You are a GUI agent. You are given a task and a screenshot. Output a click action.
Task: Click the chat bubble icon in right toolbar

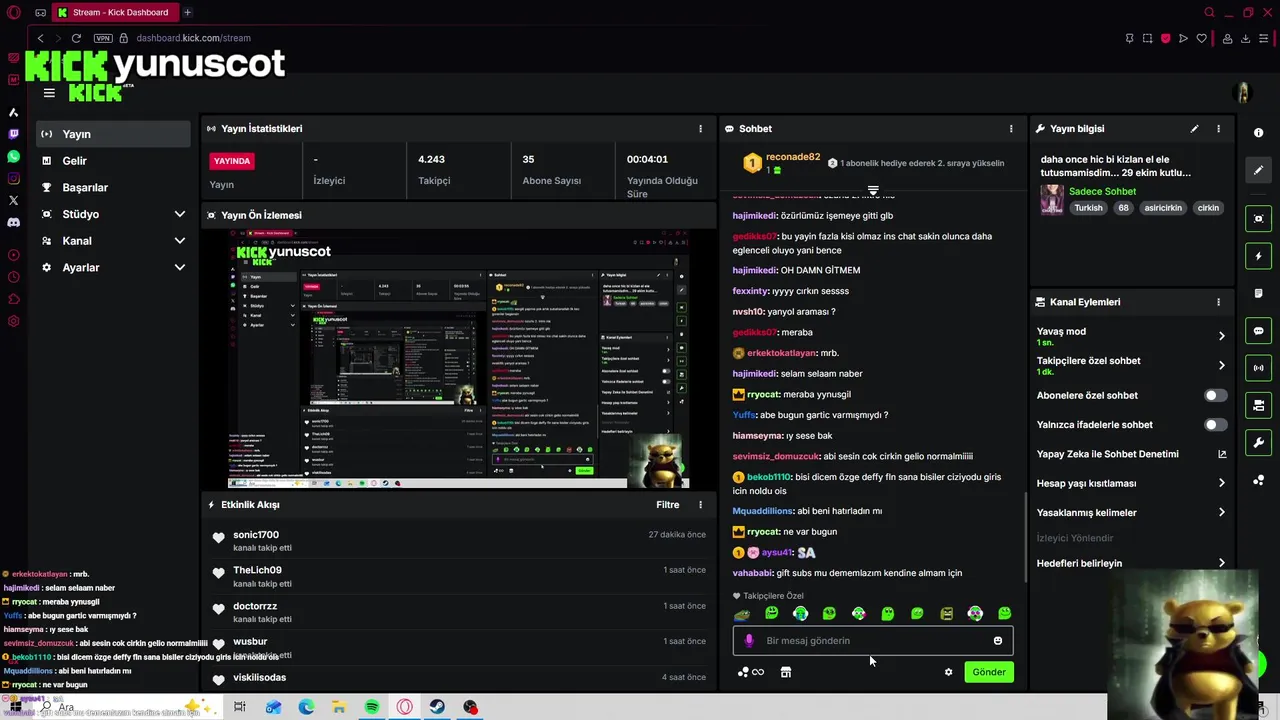point(1258,331)
